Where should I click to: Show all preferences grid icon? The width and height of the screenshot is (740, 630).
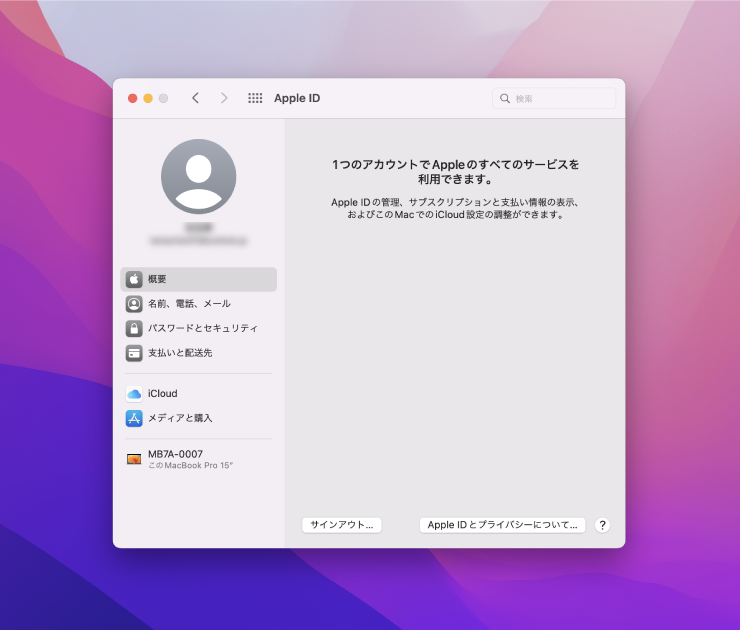click(255, 98)
